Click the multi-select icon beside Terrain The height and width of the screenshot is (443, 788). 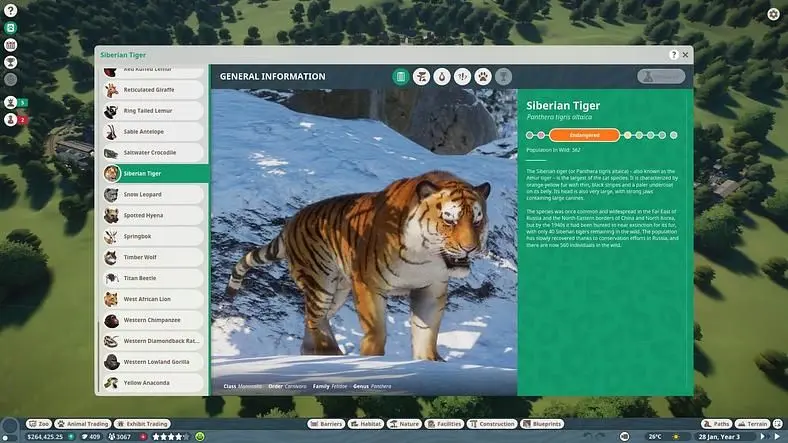pos(778,424)
